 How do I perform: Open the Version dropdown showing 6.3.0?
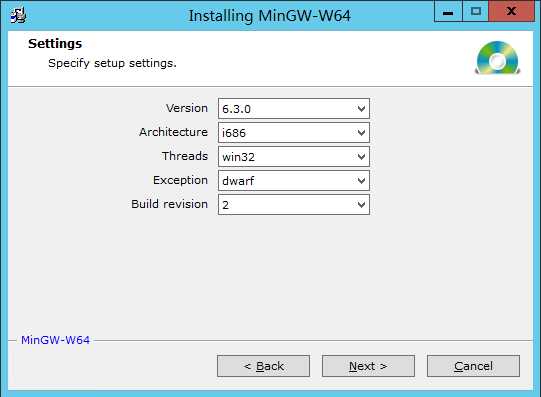pos(294,109)
